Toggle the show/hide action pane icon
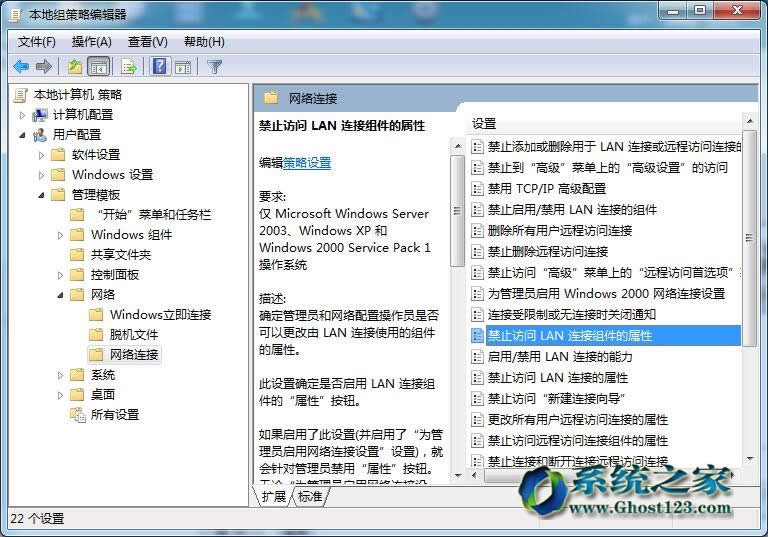 click(183, 67)
